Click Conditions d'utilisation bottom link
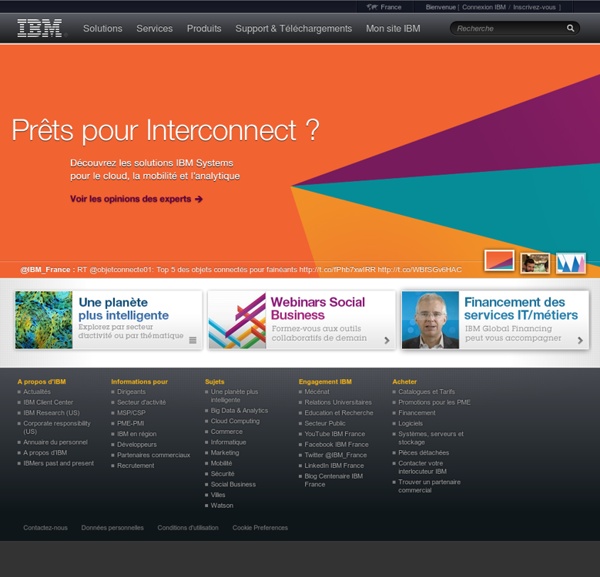 (188, 528)
